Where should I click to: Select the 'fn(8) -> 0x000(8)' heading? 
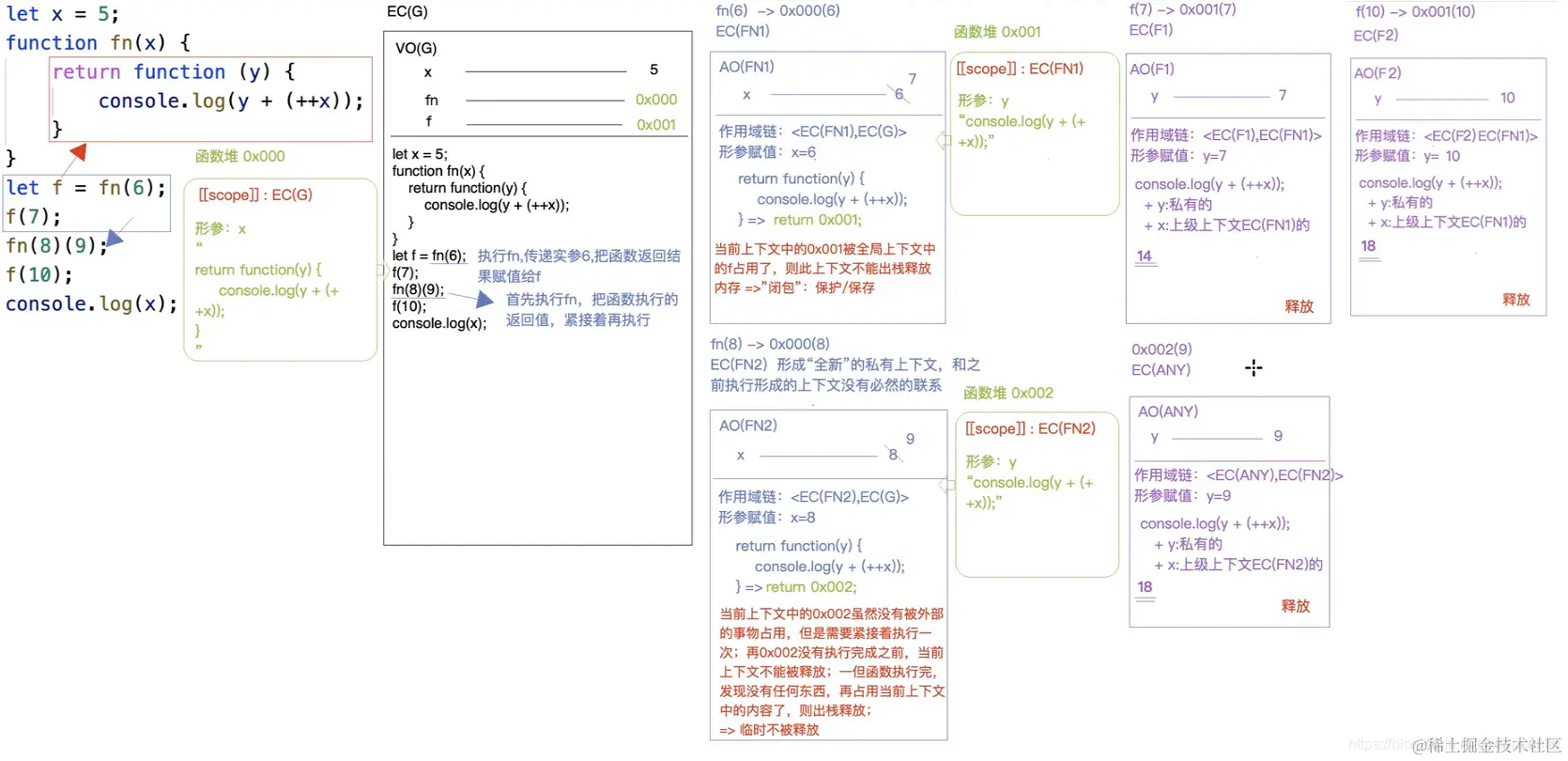(770, 345)
